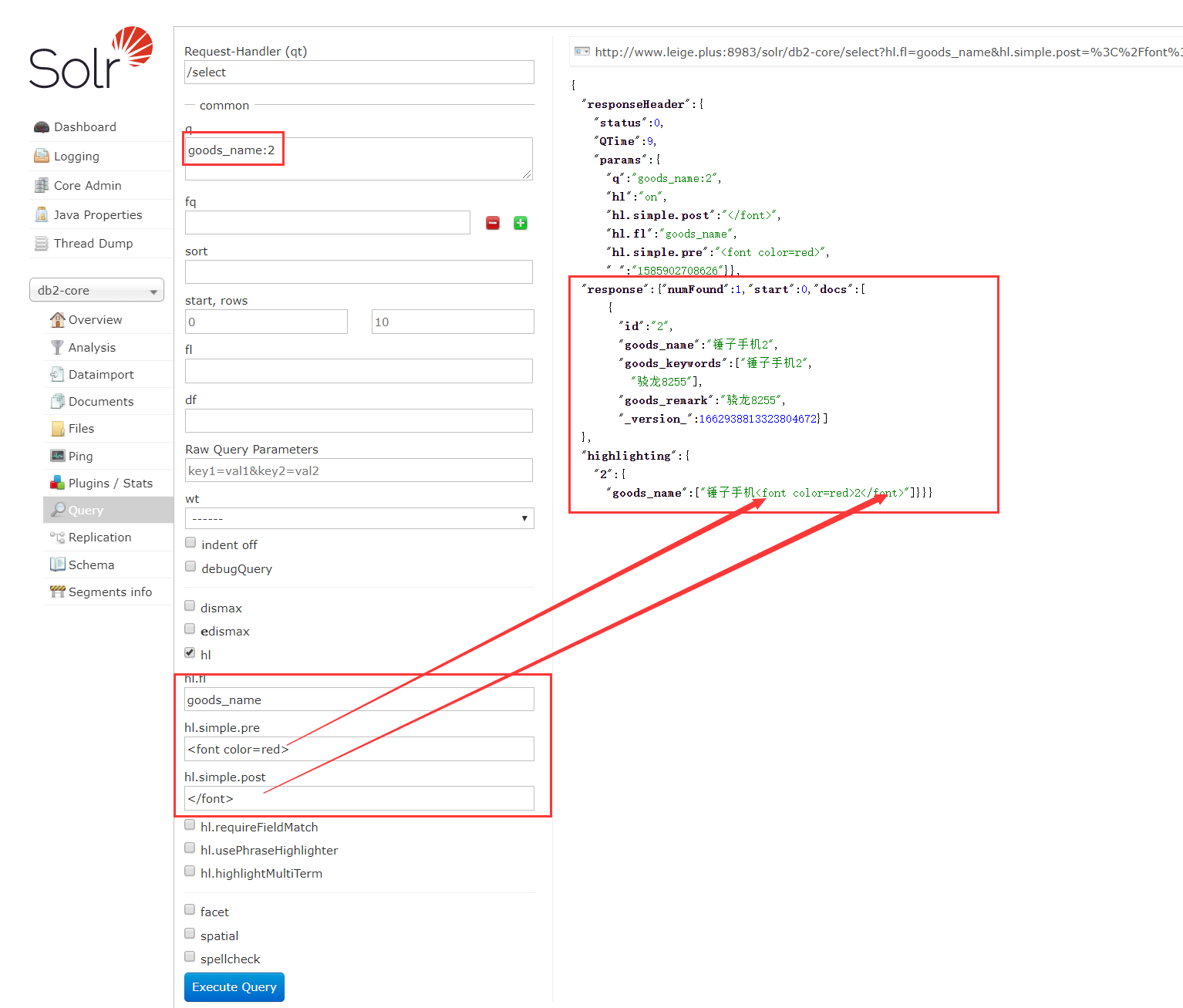
Task: Click the start input showing 0
Action: pyautogui.click(x=266, y=322)
